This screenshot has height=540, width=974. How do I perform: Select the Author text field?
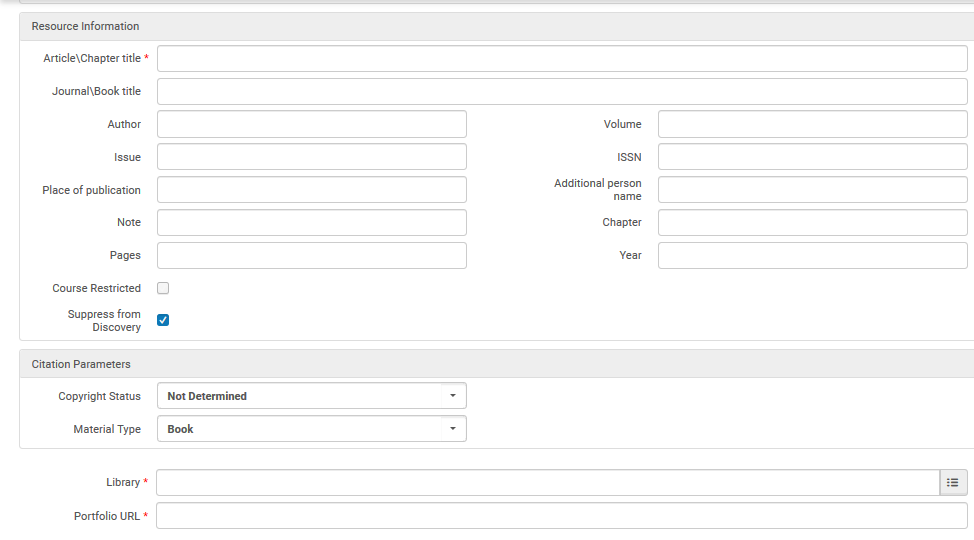[x=311, y=124]
